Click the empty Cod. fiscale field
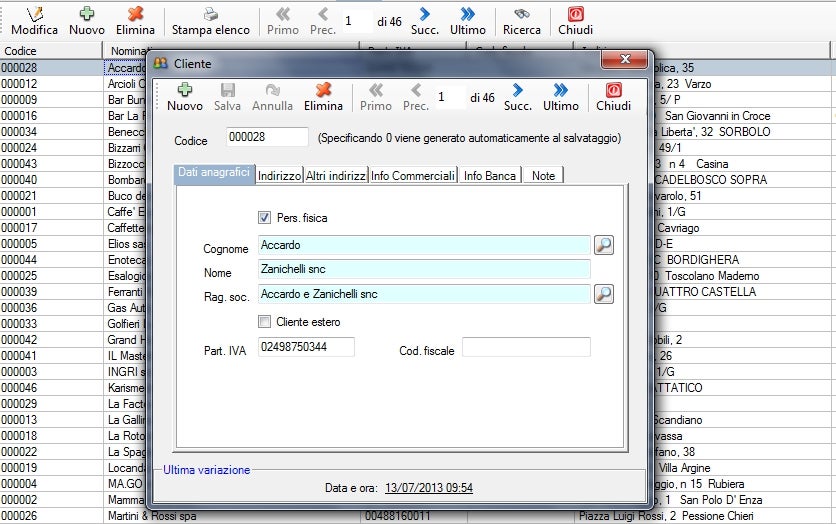 pos(526,347)
